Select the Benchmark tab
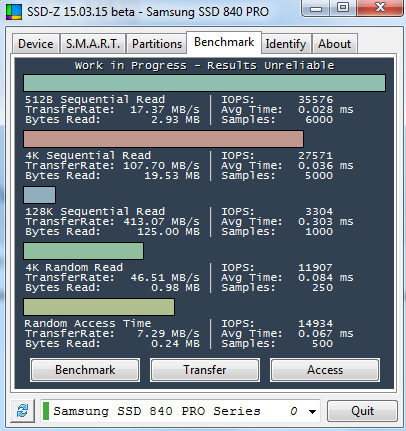The height and width of the screenshot is (431, 406). (x=224, y=42)
